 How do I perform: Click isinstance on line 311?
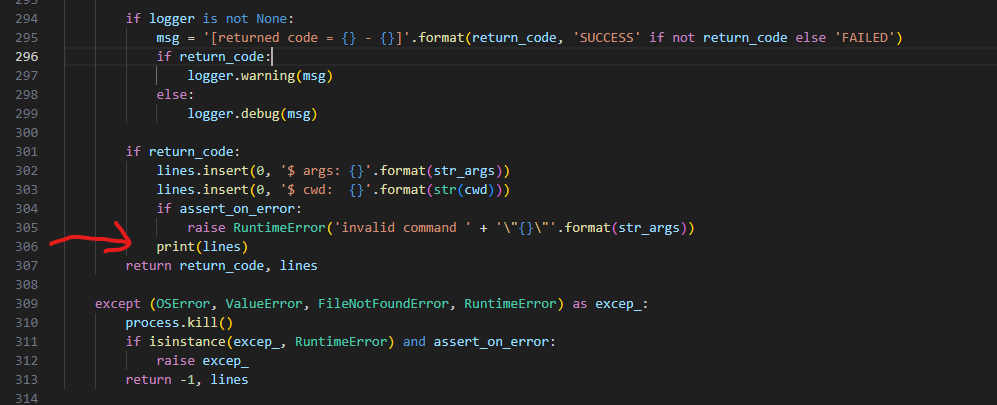click(187, 343)
